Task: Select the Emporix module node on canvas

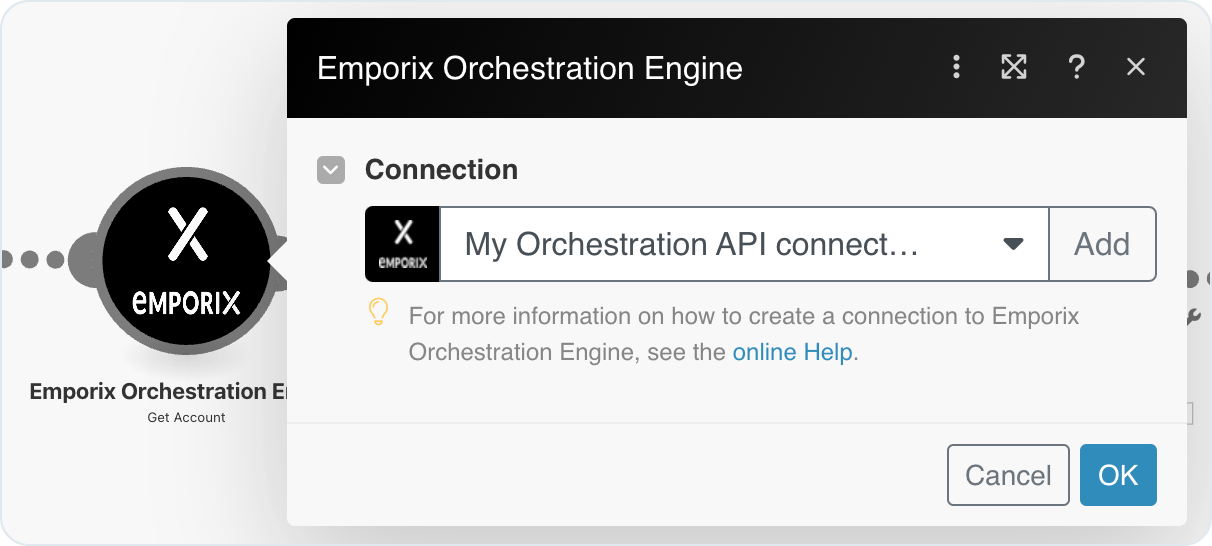Action: pos(187,260)
